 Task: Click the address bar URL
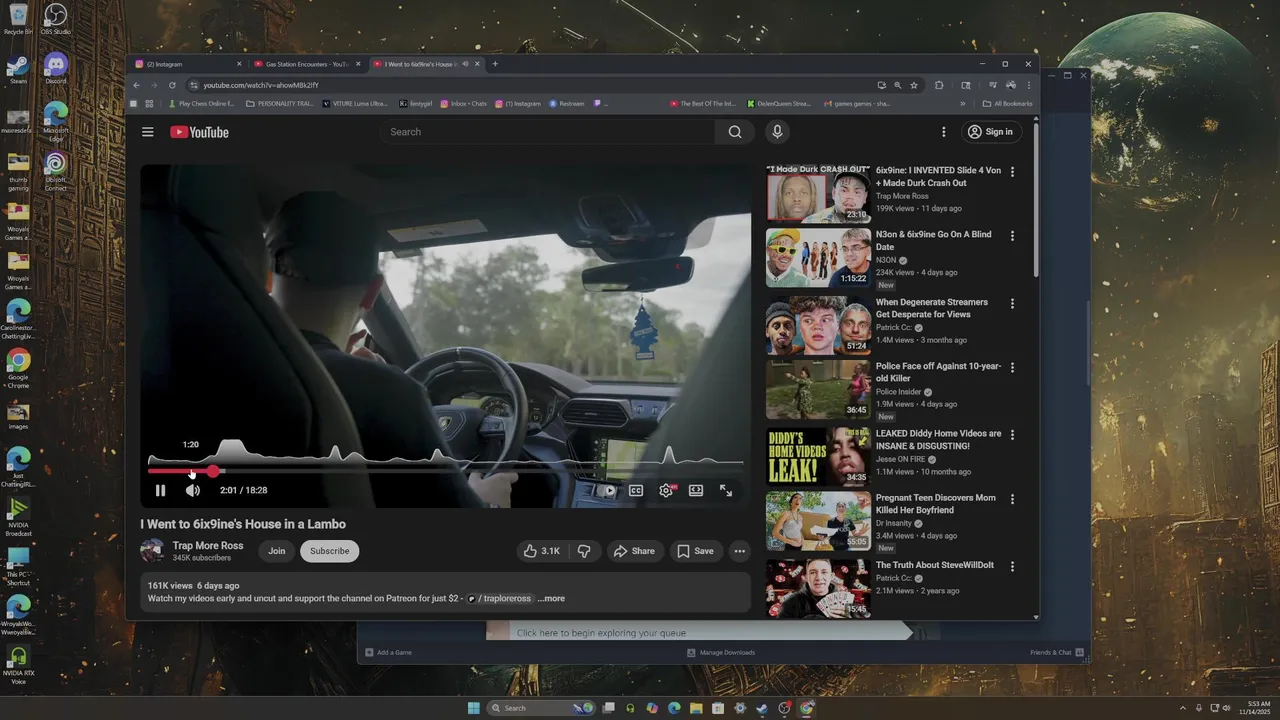tap(262, 85)
